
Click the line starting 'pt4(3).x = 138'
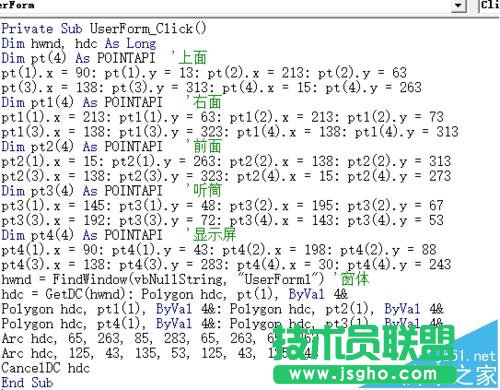pos(226,264)
